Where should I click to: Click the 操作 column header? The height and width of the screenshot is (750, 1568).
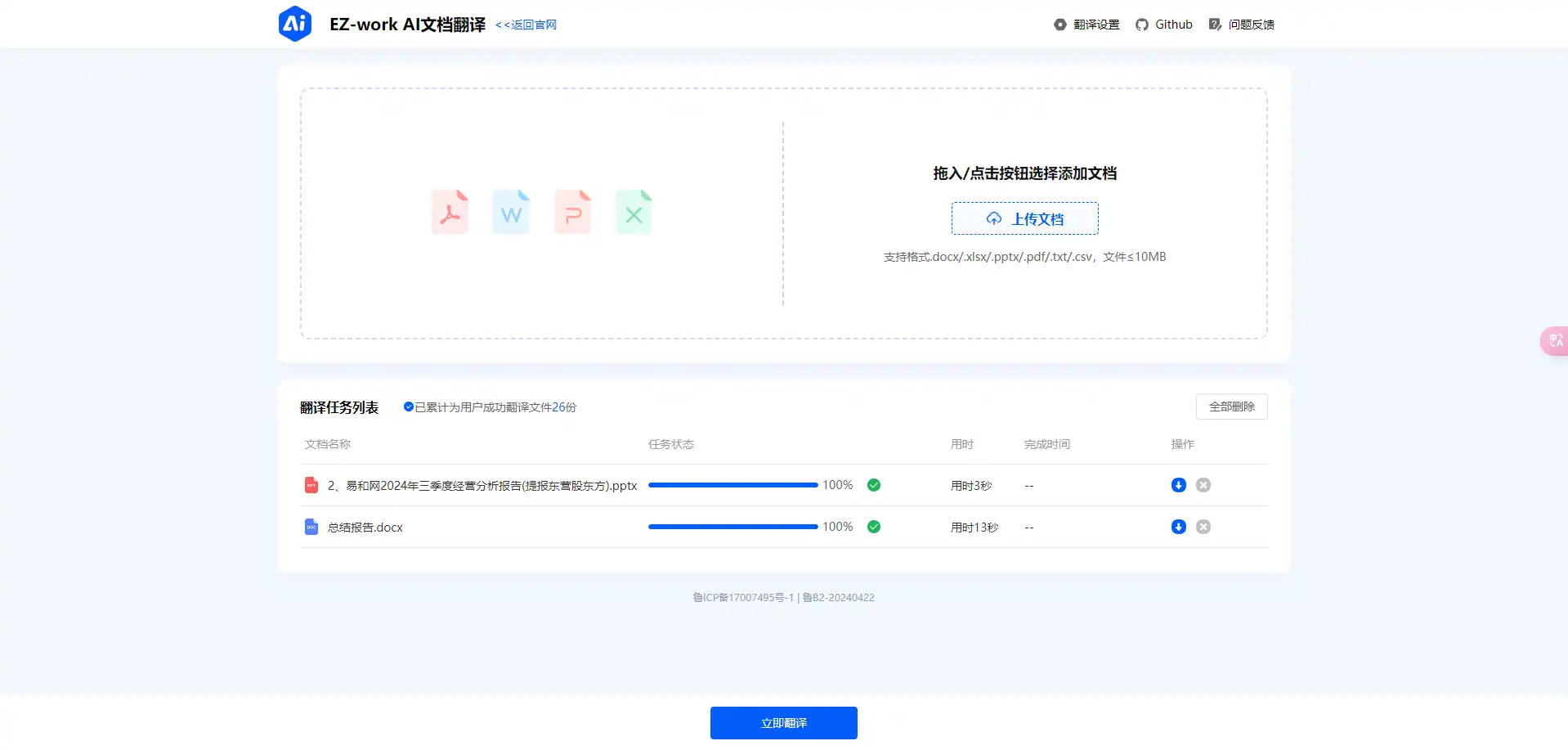1183,444
